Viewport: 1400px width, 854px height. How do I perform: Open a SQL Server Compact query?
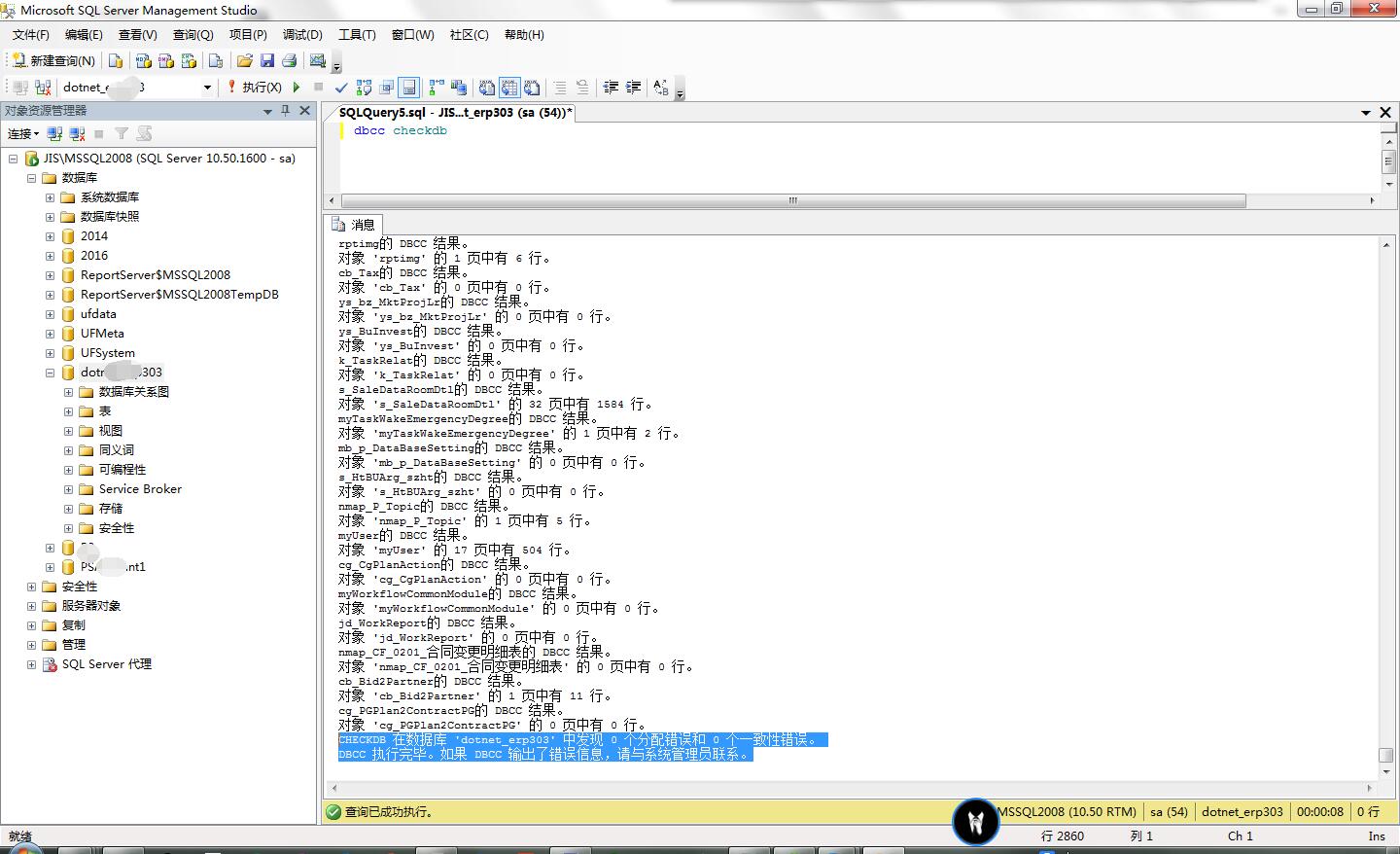pyautogui.click(x=216, y=60)
